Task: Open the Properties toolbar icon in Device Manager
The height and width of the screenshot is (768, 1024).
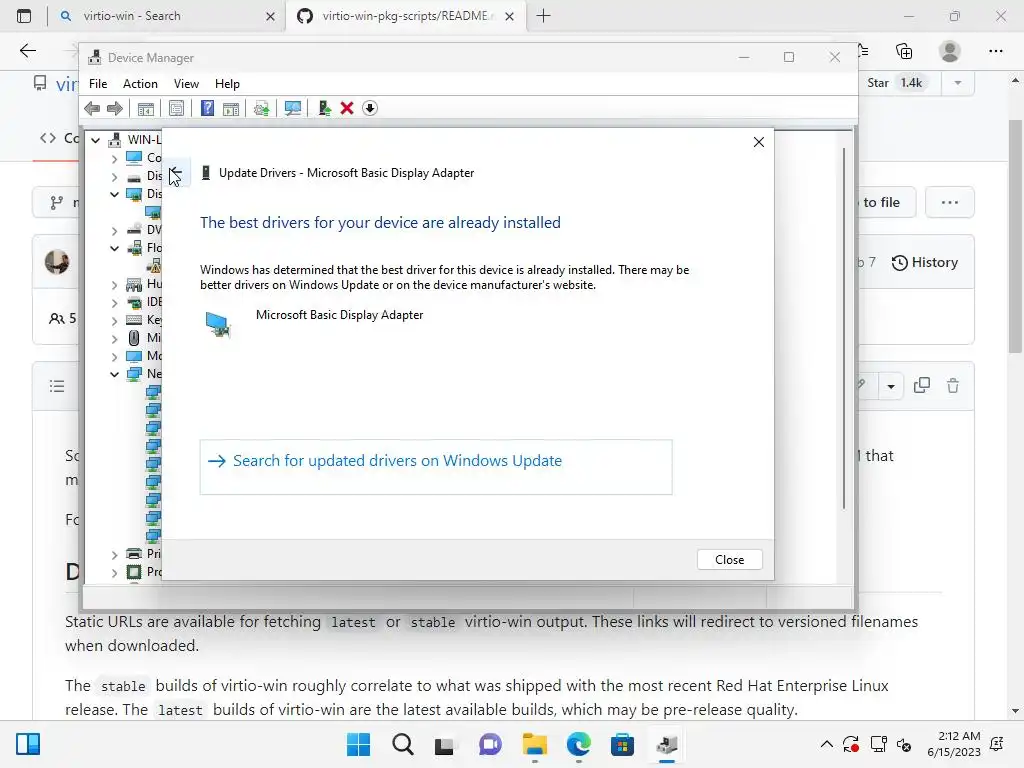Action: click(x=176, y=108)
